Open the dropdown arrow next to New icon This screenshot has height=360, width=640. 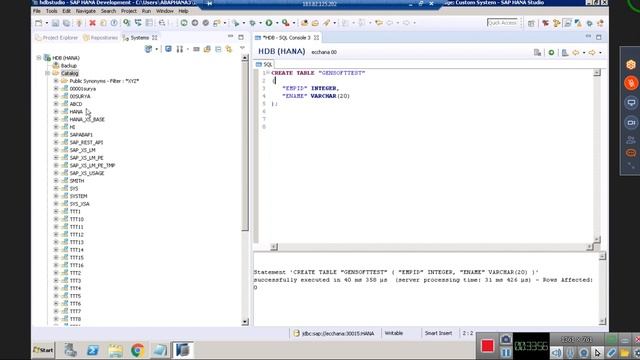click(x=47, y=23)
